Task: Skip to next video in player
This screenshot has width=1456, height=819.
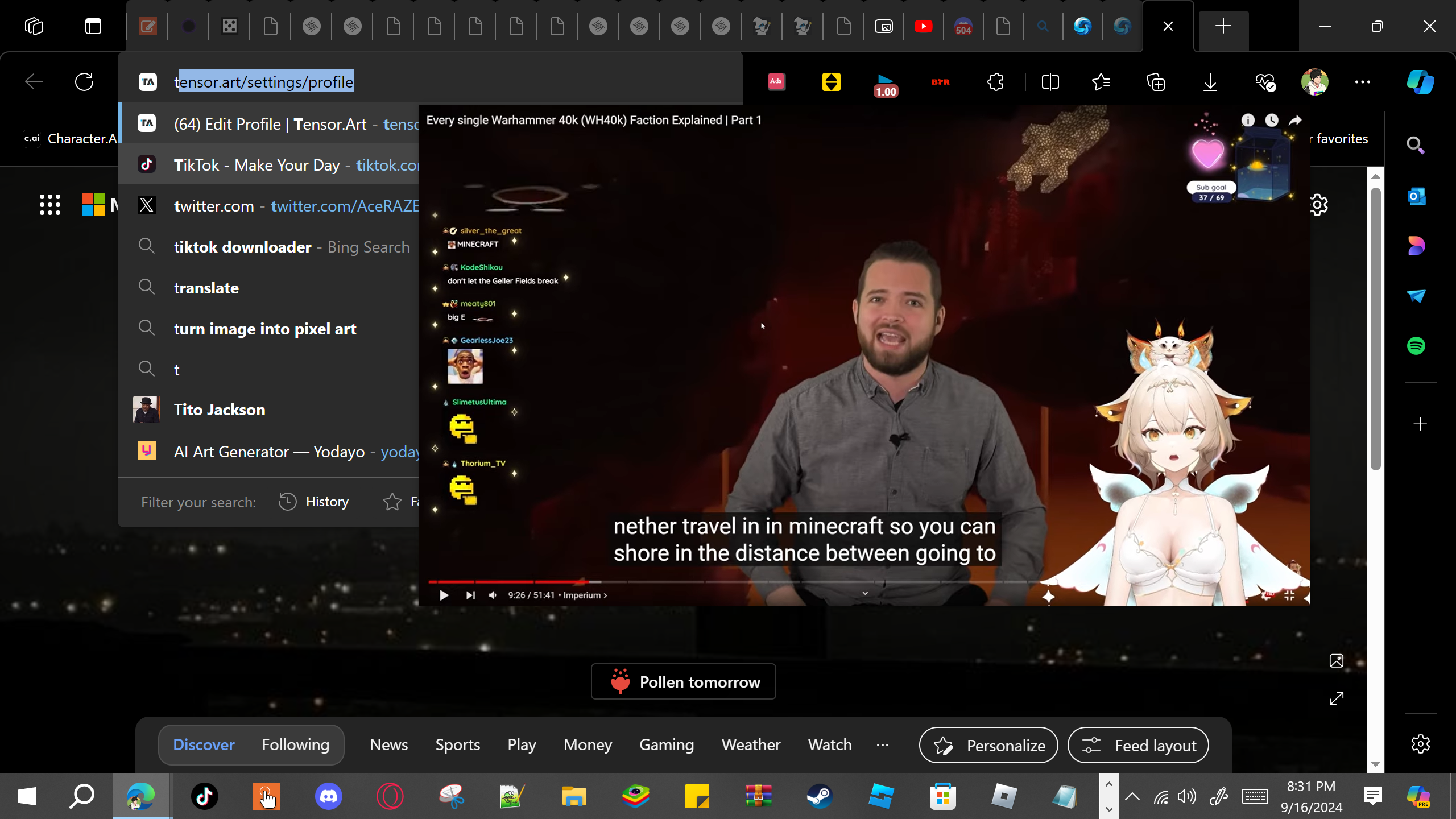Action: coord(470,595)
